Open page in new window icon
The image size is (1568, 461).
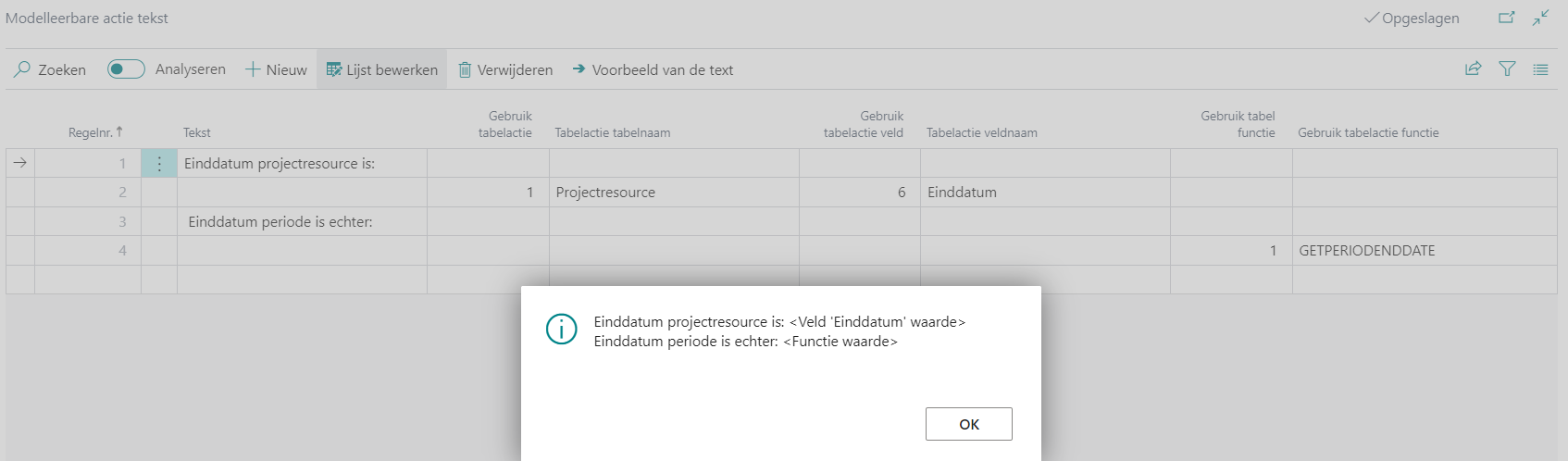(x=1507, y=18)
